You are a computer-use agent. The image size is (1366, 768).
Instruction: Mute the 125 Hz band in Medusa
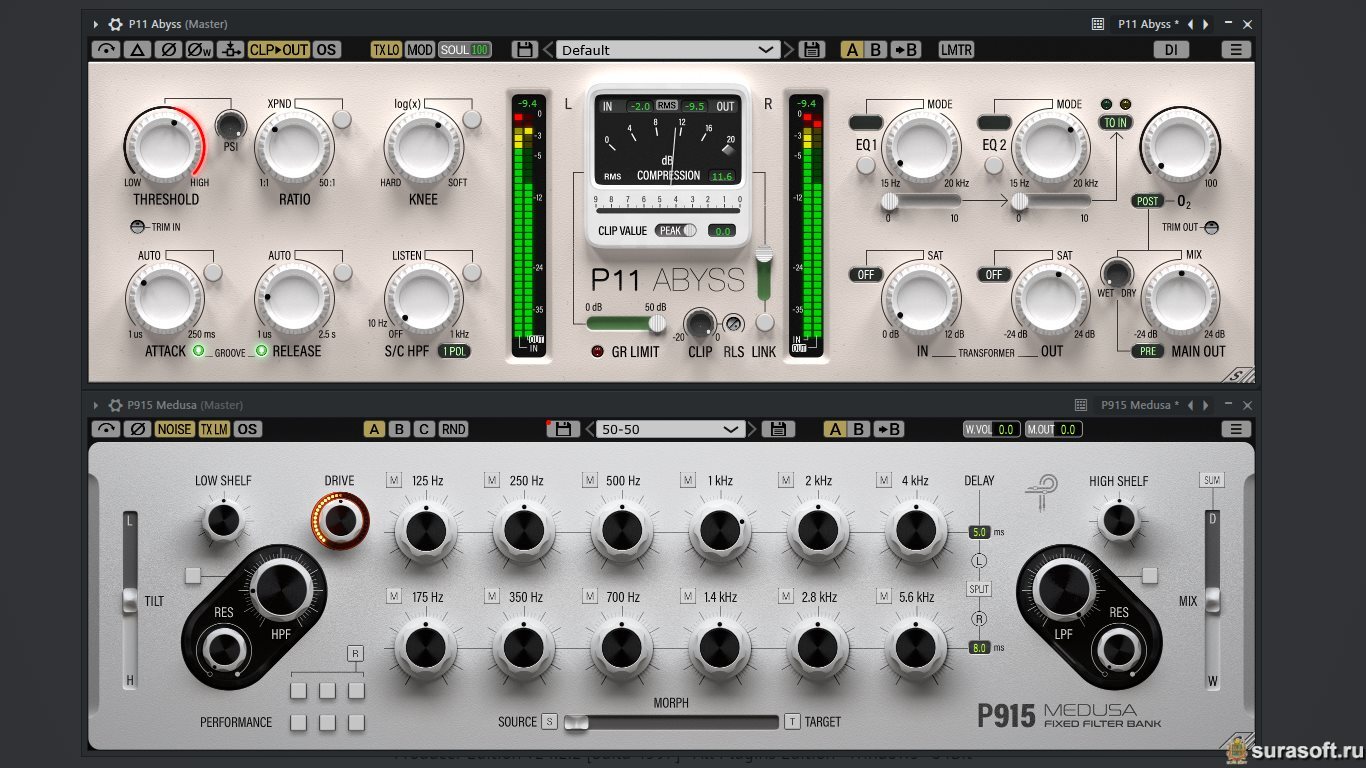[x=394, y=480]
